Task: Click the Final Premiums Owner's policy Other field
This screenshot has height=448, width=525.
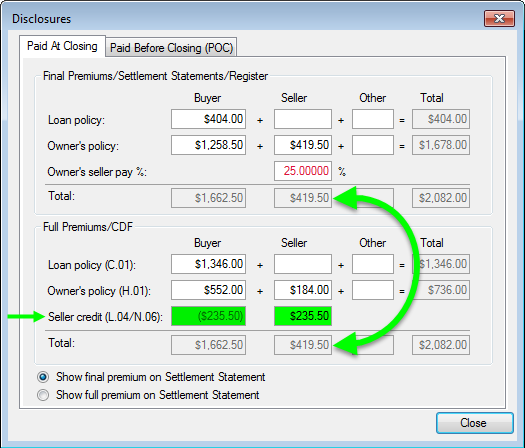Action: tap(373, 145)
